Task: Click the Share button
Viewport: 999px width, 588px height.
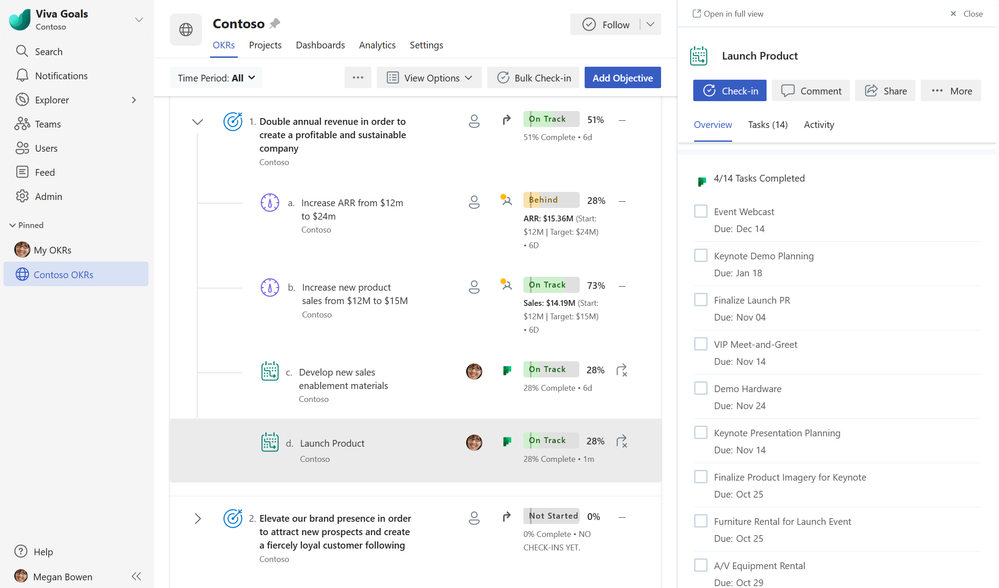Action: [886, 90]
